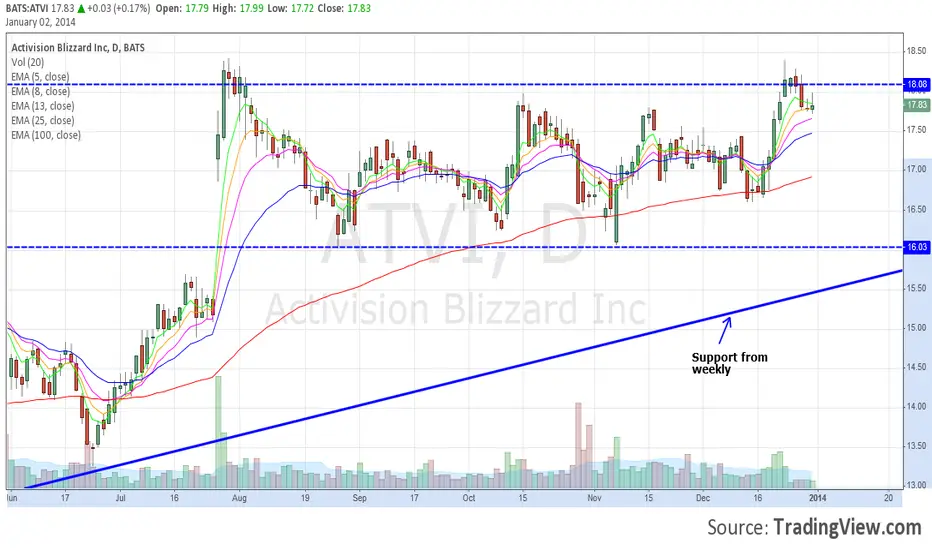
Task: Click the 18.50 price axis label
Action: [x=916, y=51]
